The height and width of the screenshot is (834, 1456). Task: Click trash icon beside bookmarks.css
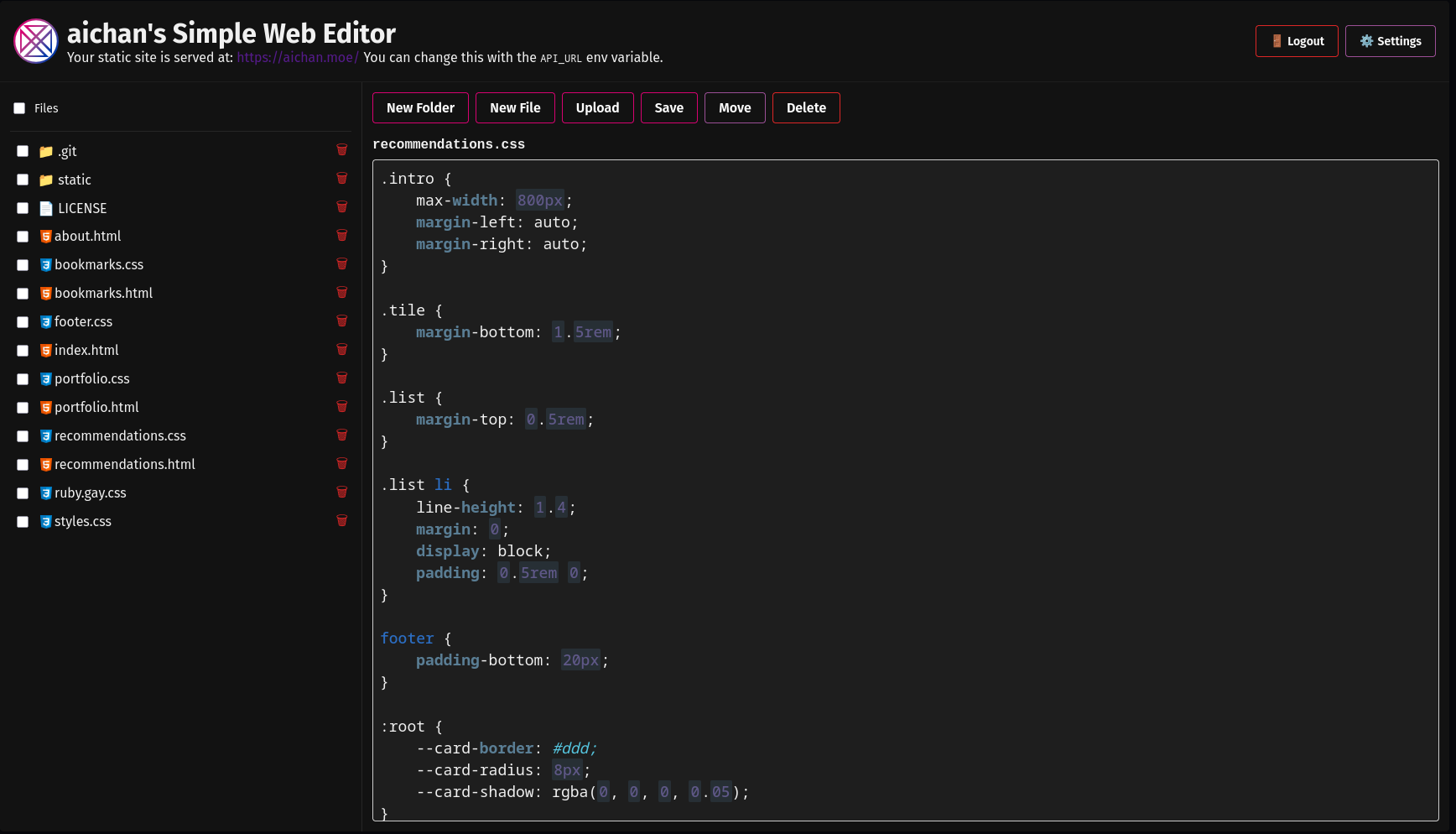342,264
